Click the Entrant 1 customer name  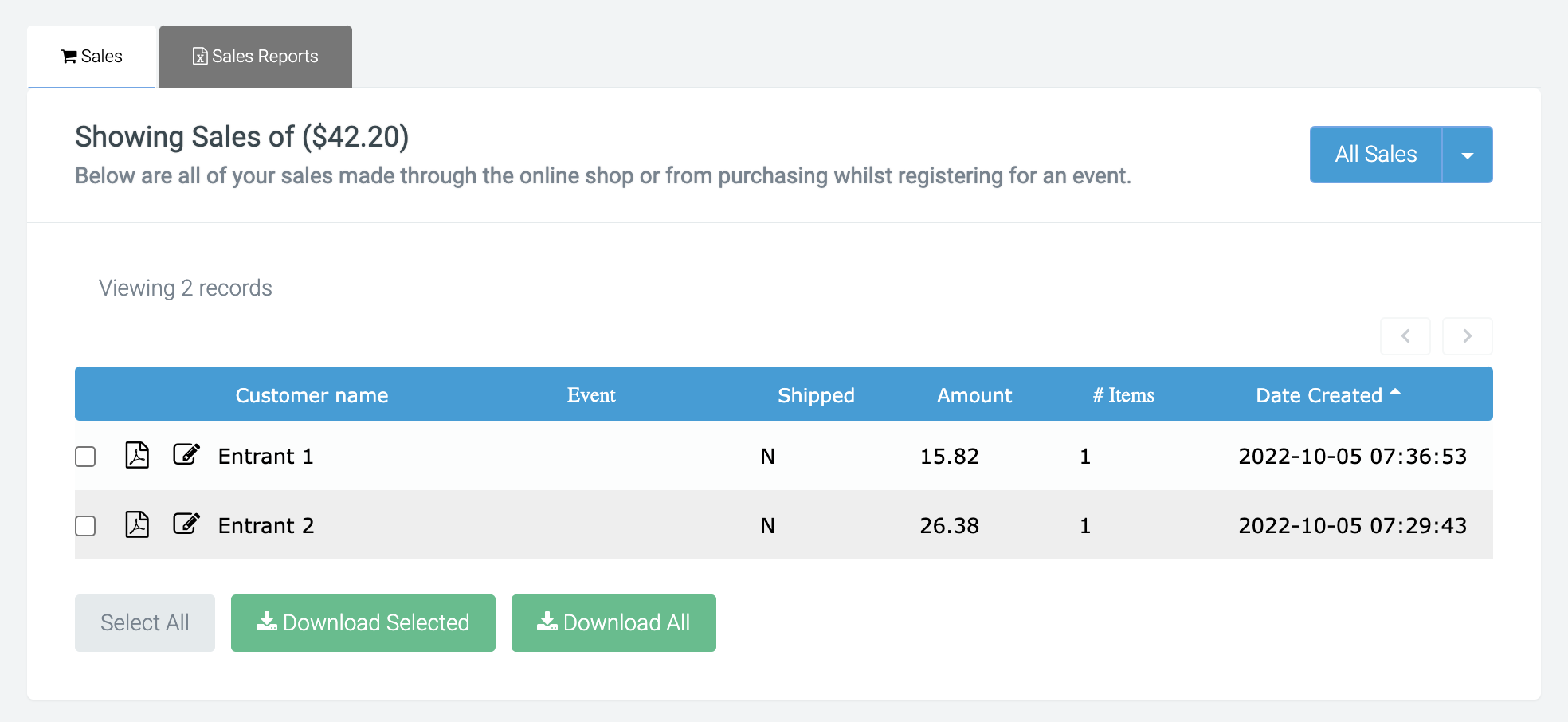(x=266, y=457)
